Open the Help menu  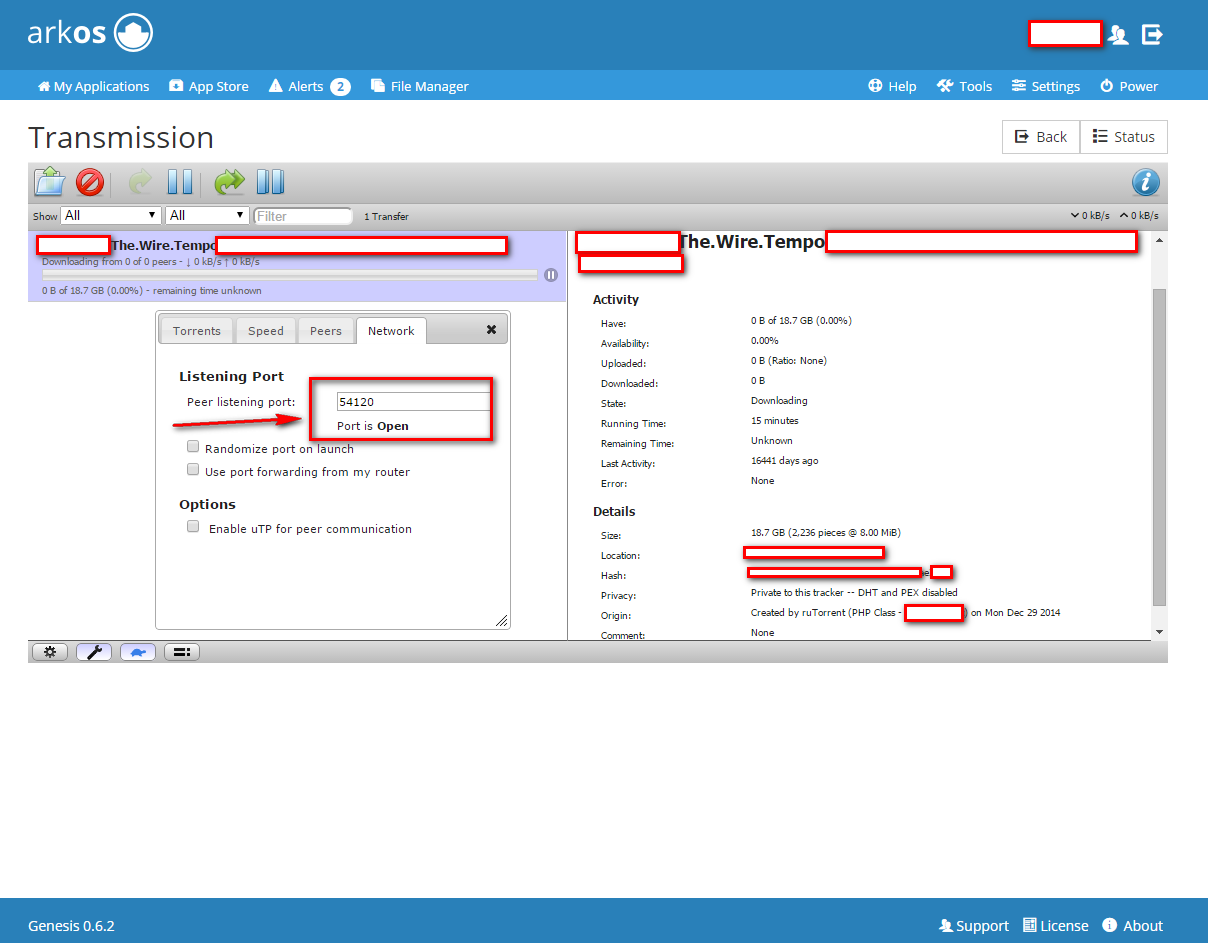[x=892, y=86]
